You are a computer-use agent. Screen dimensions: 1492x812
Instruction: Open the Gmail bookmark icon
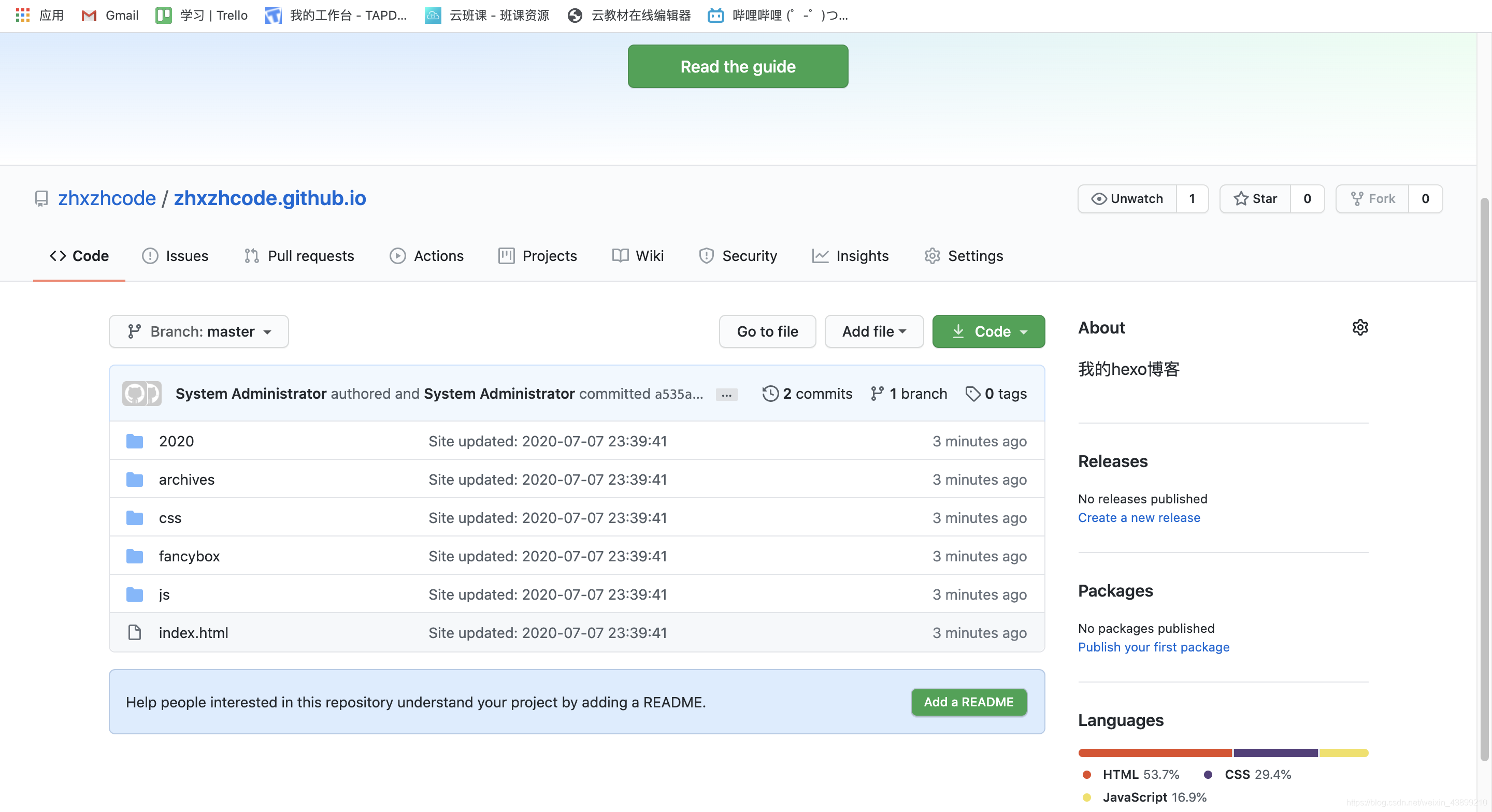click(89, 16)
